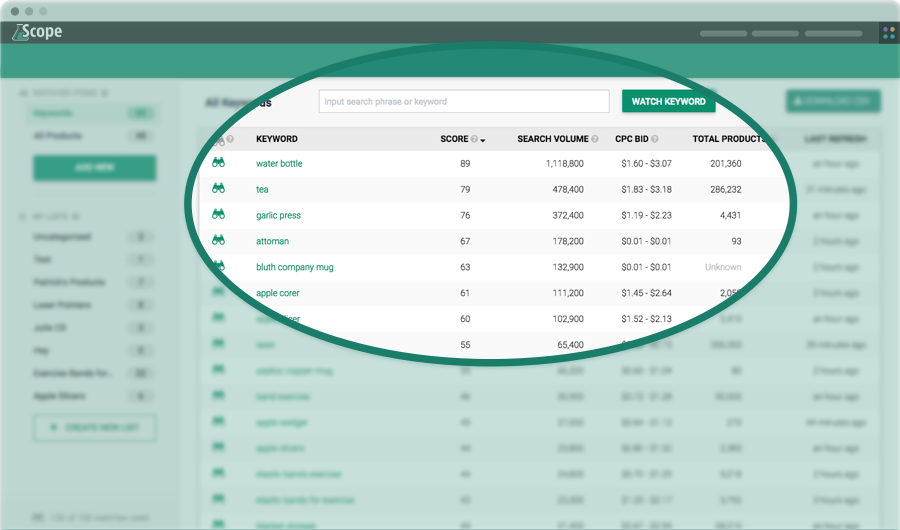
Task: Click the binoculars icon for water bottle
Action: 218,163
